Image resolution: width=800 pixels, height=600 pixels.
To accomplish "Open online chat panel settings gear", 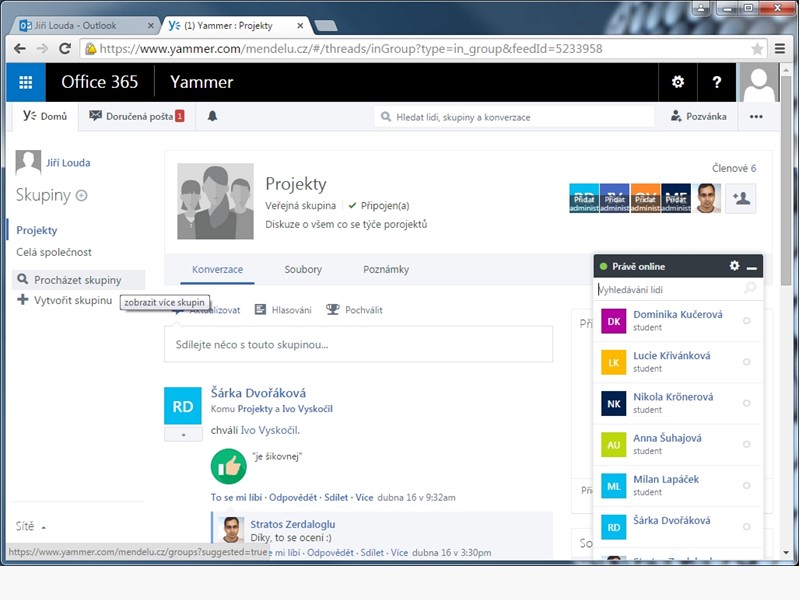I will pos(734,266).
